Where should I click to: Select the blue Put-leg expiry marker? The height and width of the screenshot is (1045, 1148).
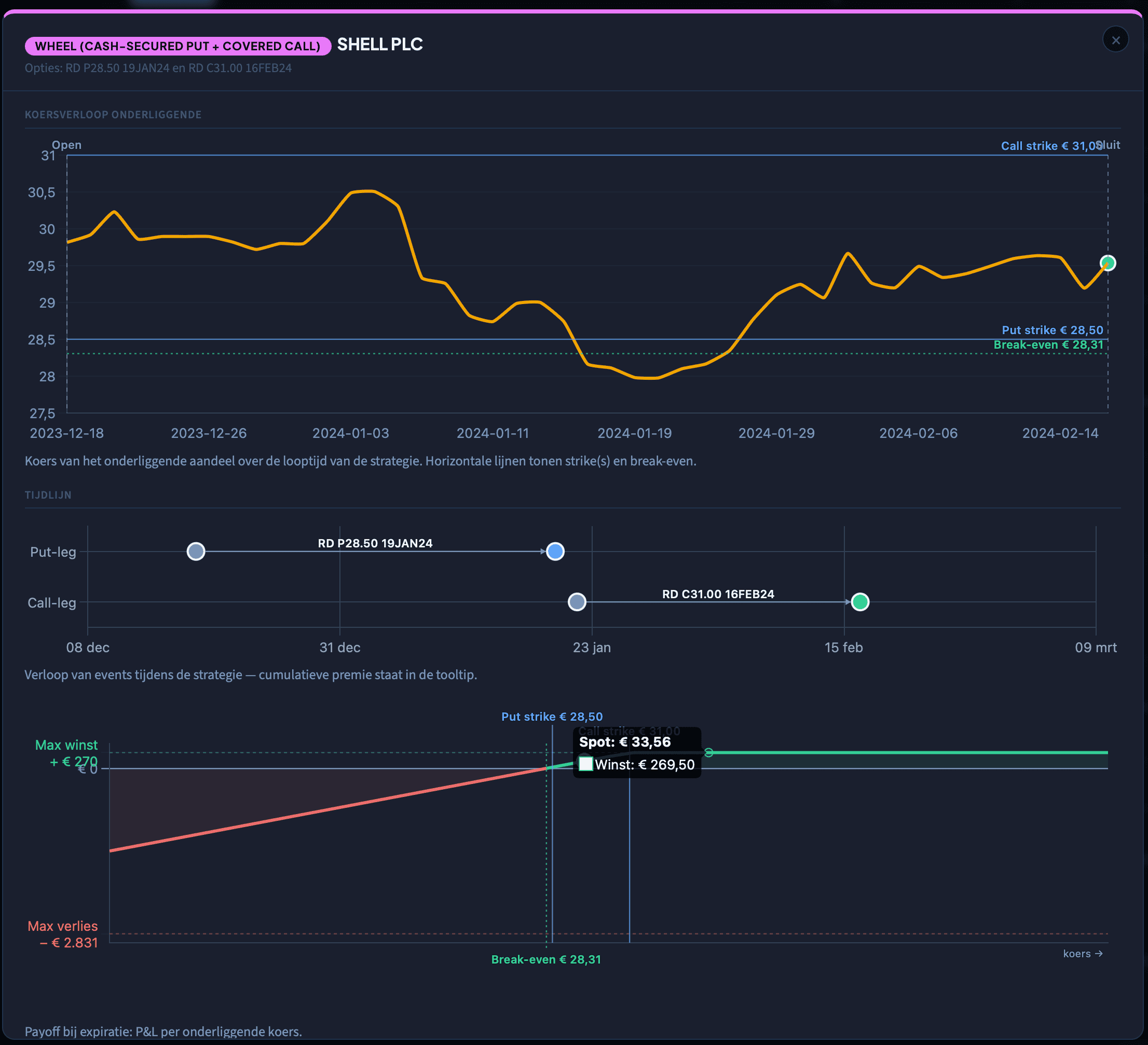pyautogui.click(x=555, y=552)
